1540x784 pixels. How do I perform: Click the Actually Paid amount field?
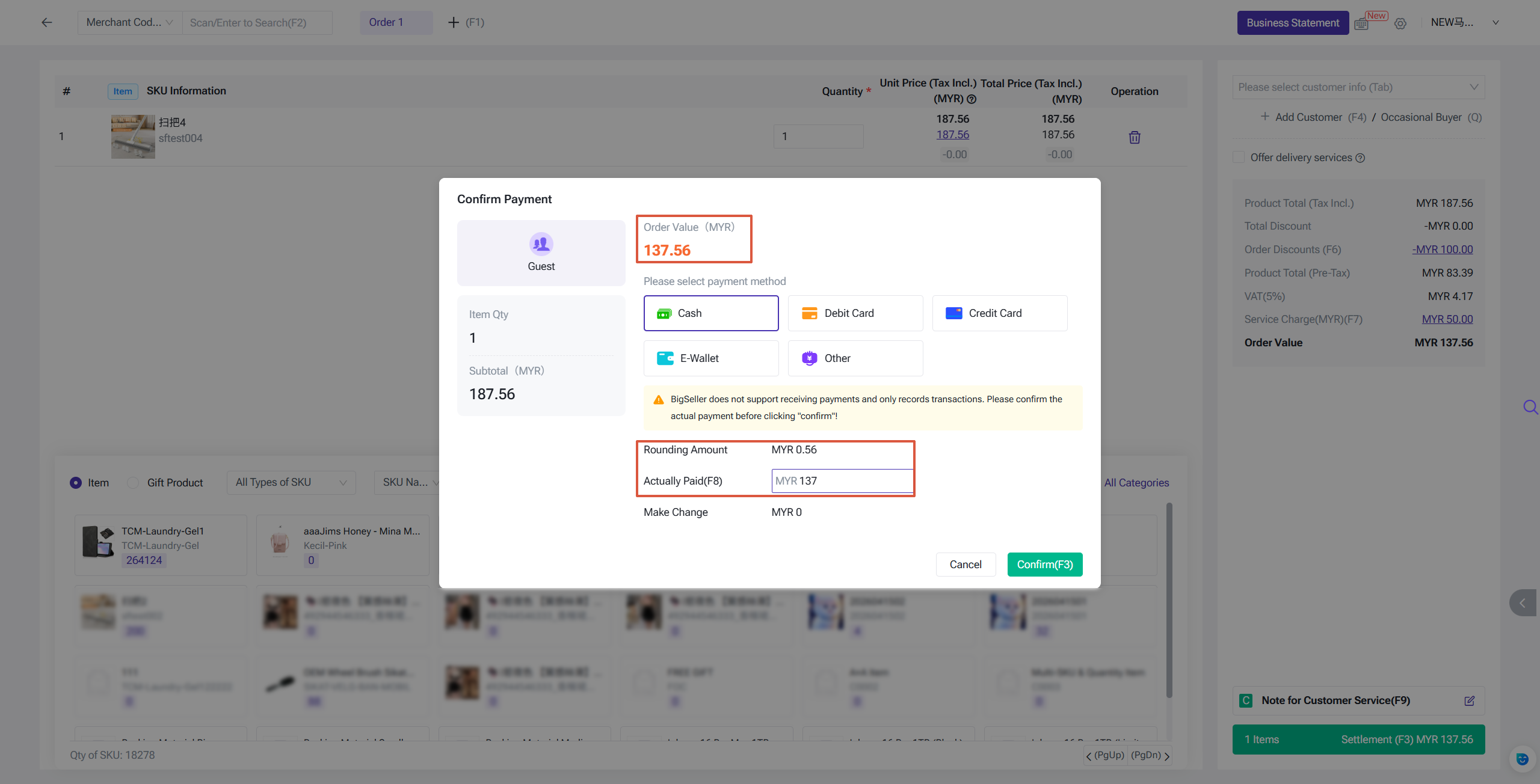coord(842,480)
